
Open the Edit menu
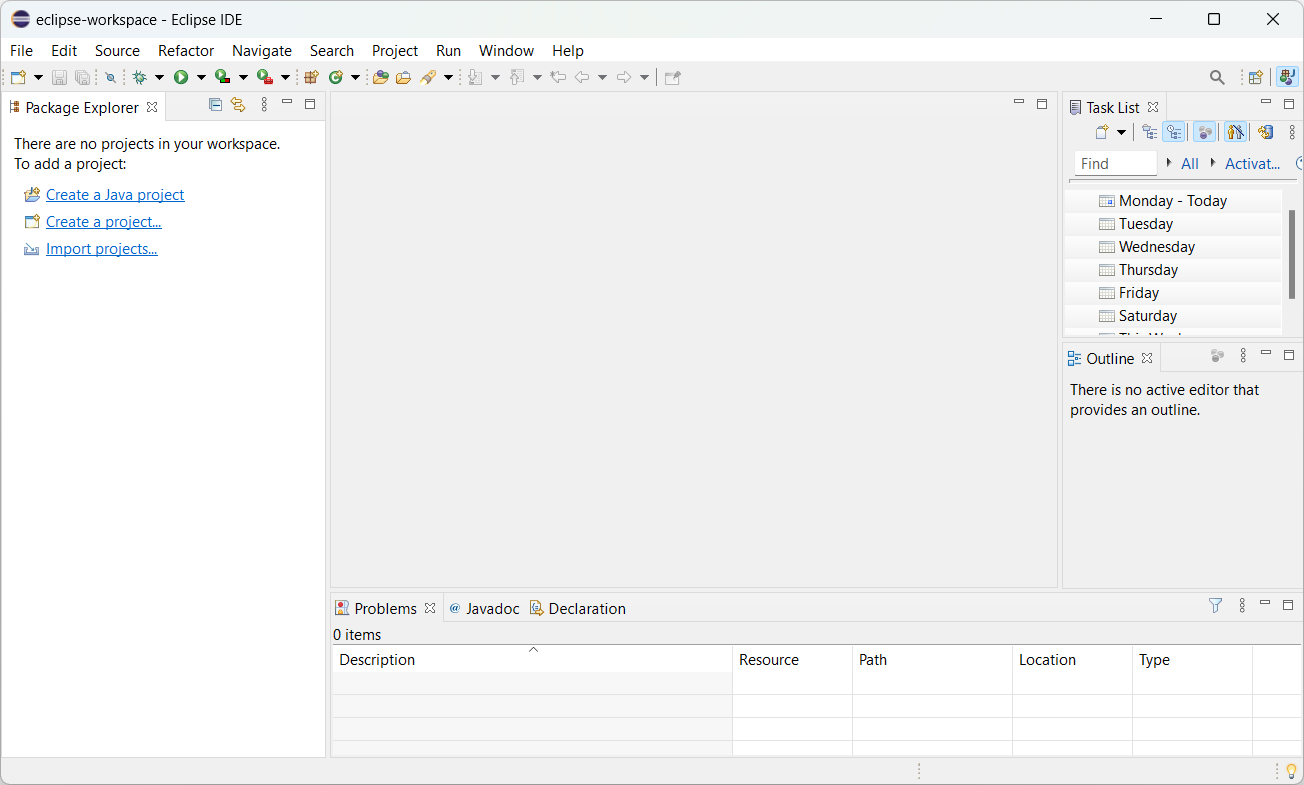pos(64,50)
